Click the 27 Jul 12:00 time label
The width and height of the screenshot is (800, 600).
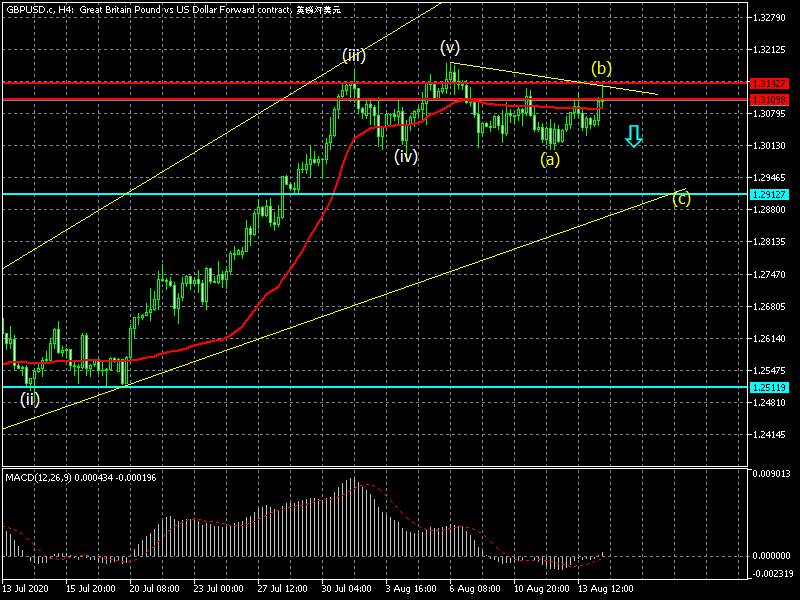283,589
